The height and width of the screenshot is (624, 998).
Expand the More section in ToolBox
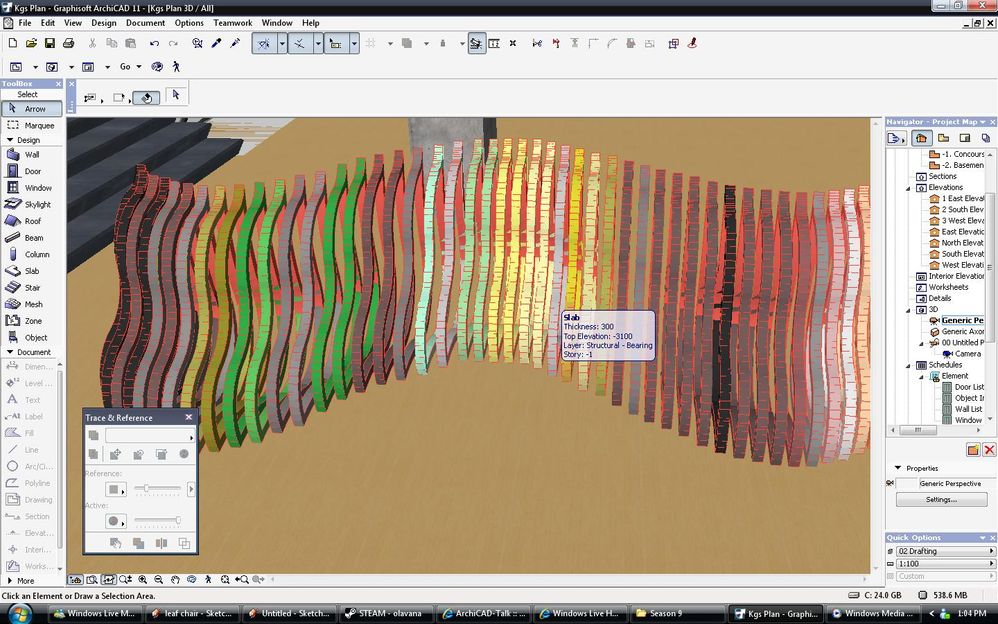click(10, 581)
